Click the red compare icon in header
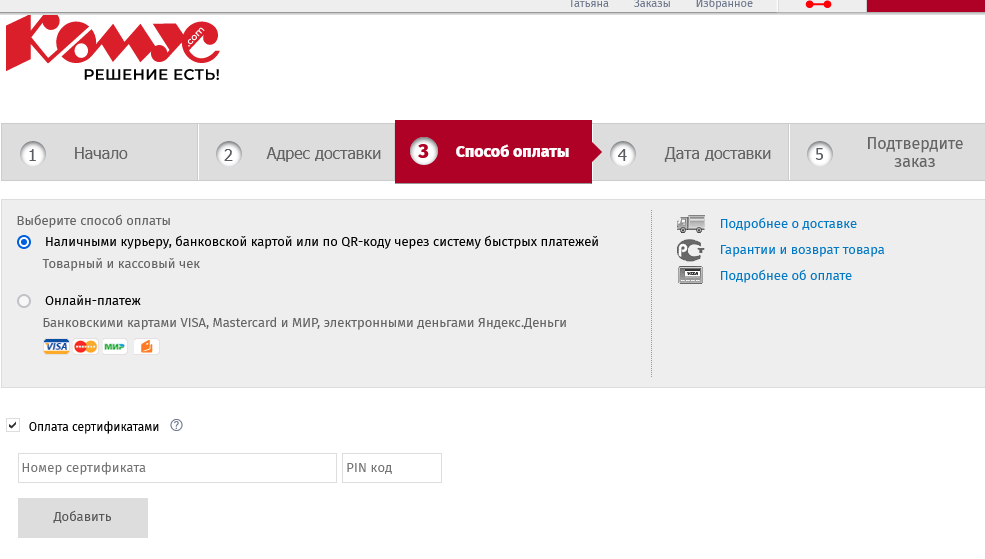Screen dimensions: 985x559 [x=818, y=4]
